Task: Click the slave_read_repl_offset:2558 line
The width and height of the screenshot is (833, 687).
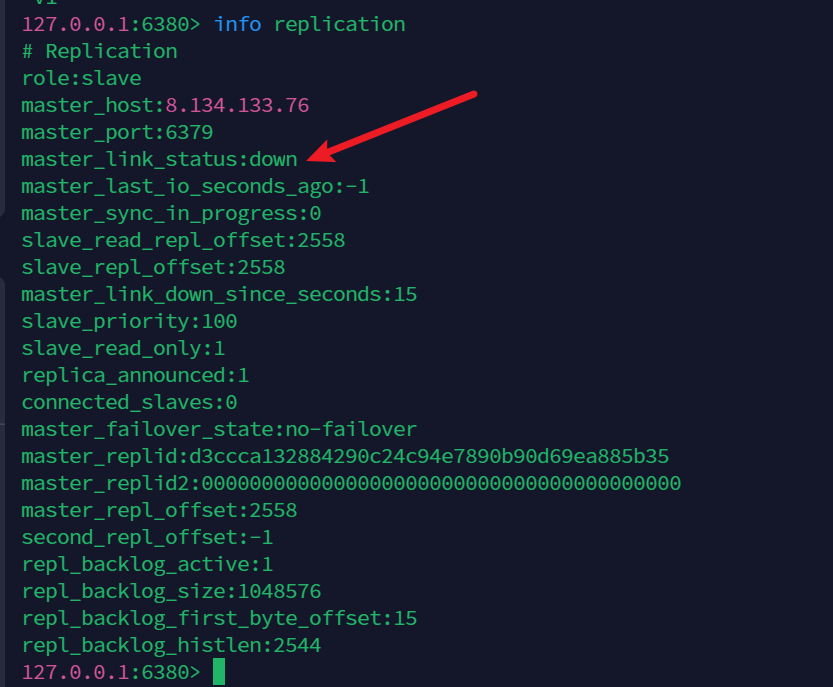Action: click(183, 240)
